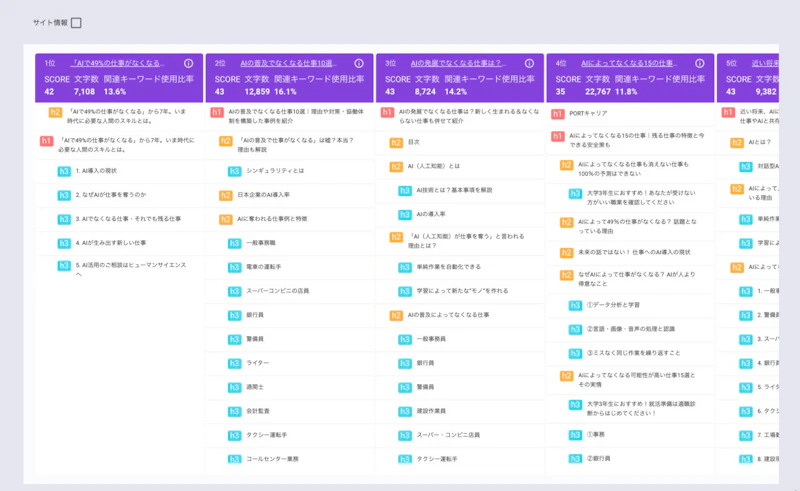Screen dimensions: 800x491
Task: Click the 1位 score value 42
Action: 49,92
